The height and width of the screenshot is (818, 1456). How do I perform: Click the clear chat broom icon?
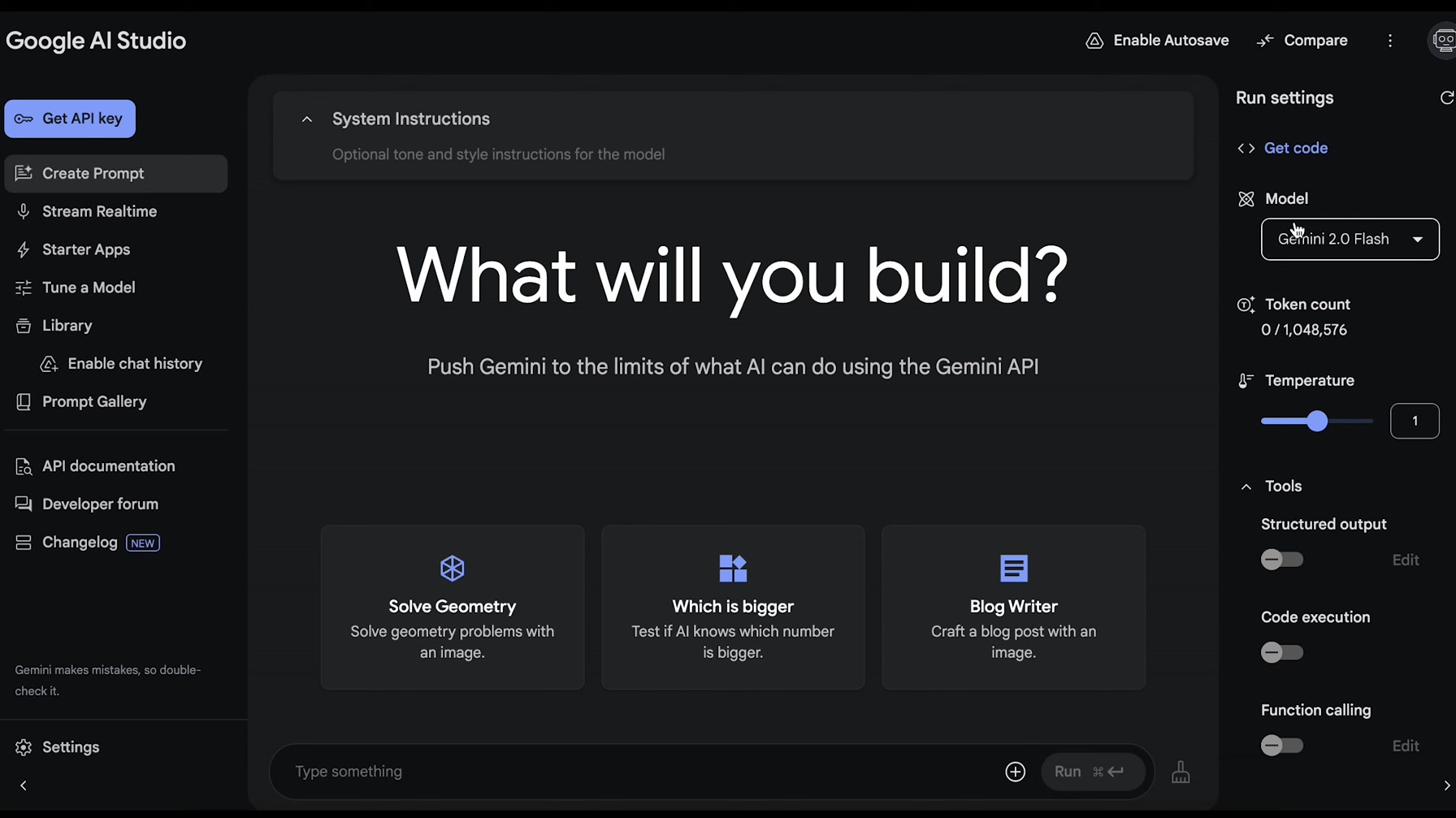pos(1181,772)
